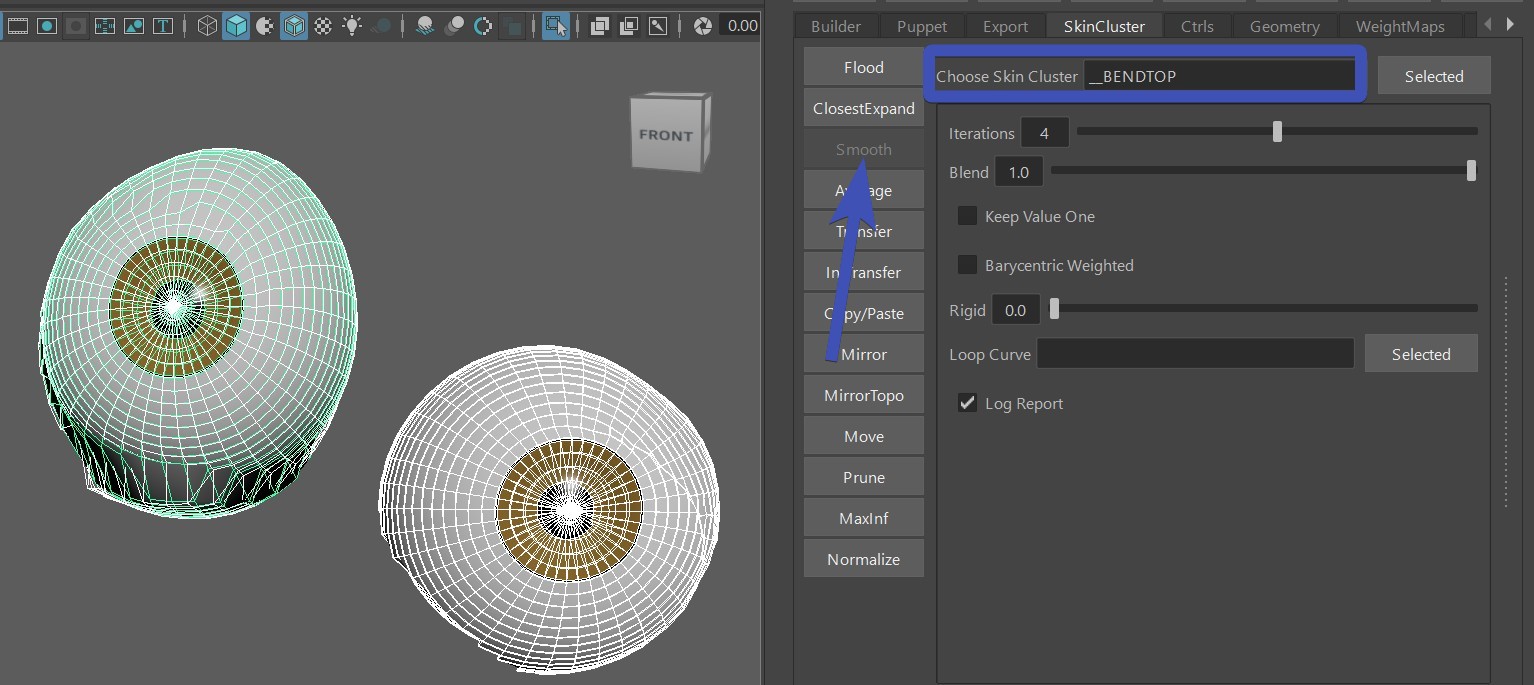1534x685 pixels.
Task: Click the Flood button
Action: [864, 67]
